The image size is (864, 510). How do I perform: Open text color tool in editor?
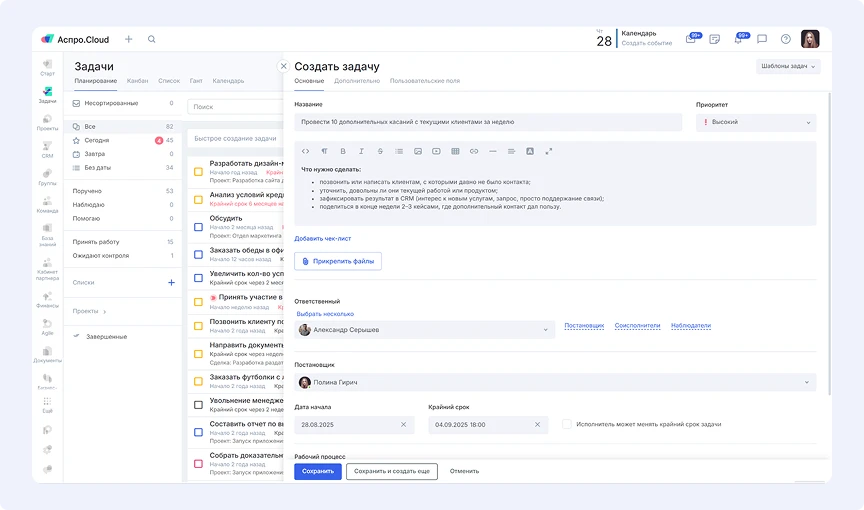(x=530, y=151)
